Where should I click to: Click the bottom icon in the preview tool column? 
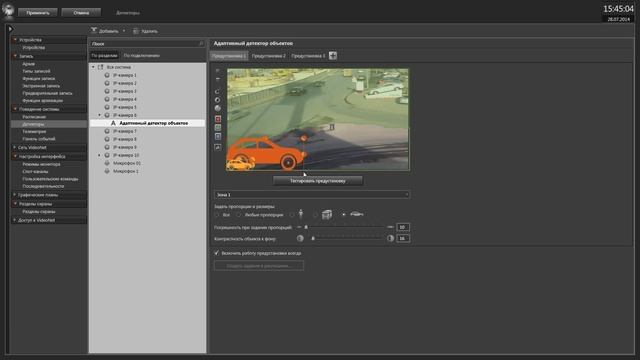[218, 147]
